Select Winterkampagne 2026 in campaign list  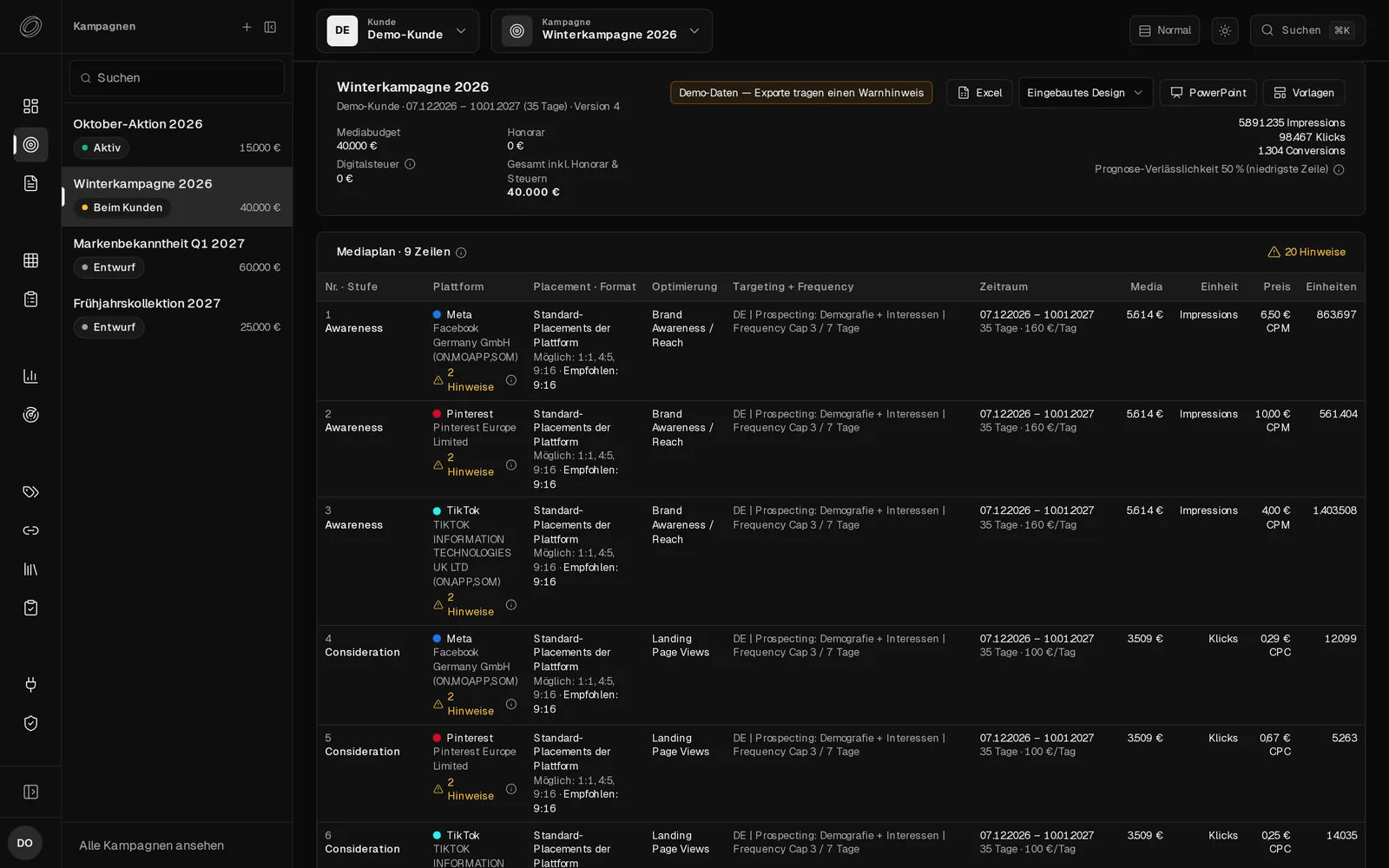pos(177,196)
